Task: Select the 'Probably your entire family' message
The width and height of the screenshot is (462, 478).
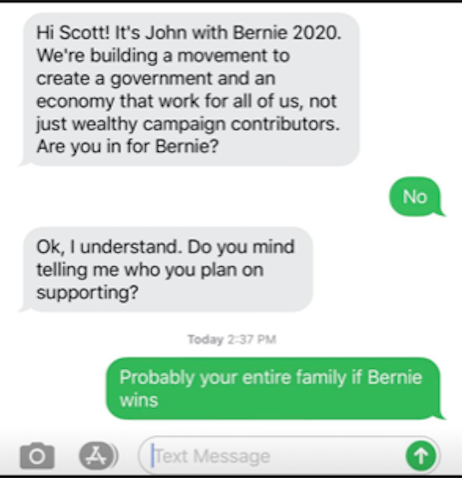Action: tap(276, 388)
